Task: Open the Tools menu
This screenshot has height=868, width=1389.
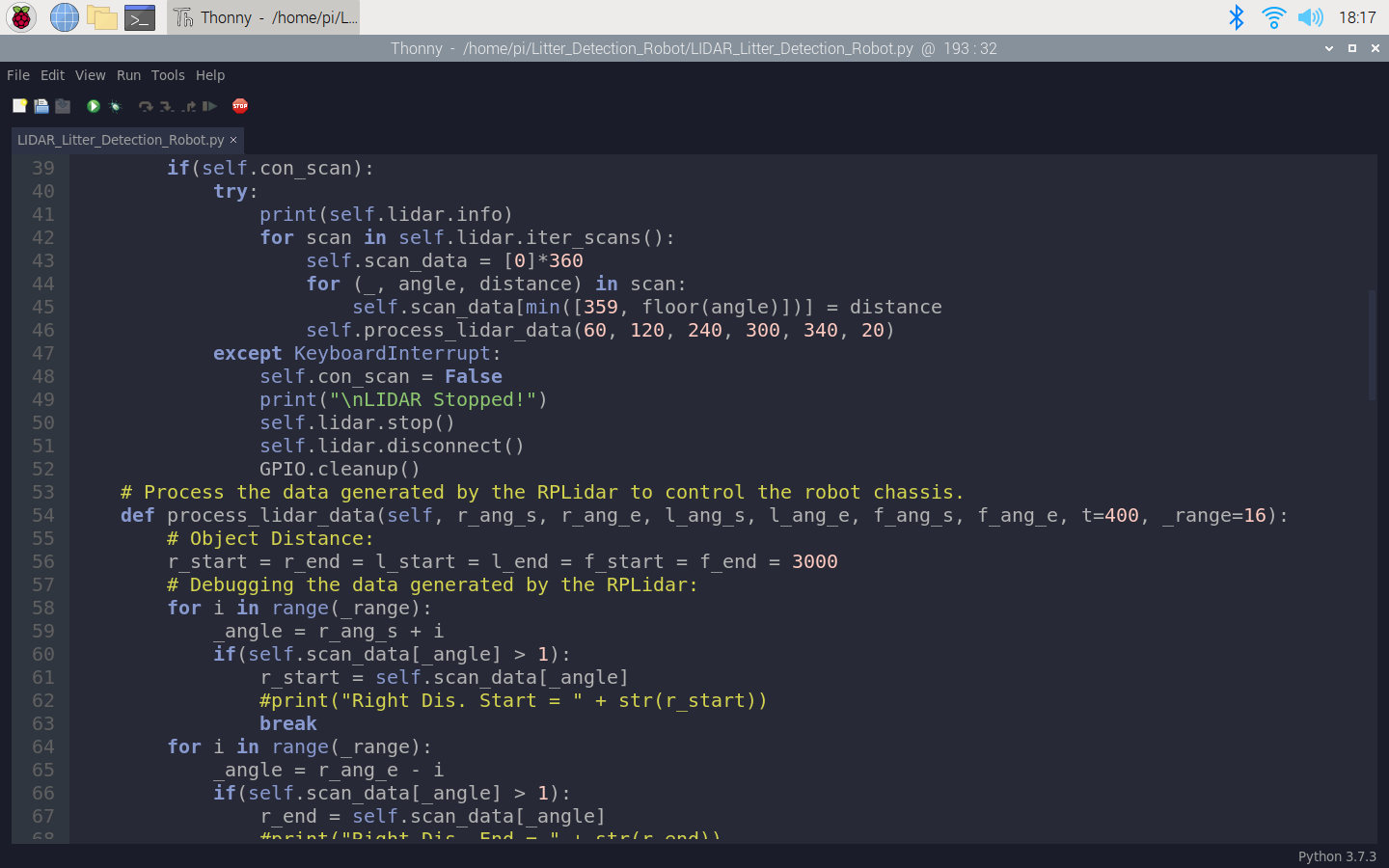Action: click(x=168, y=75)
